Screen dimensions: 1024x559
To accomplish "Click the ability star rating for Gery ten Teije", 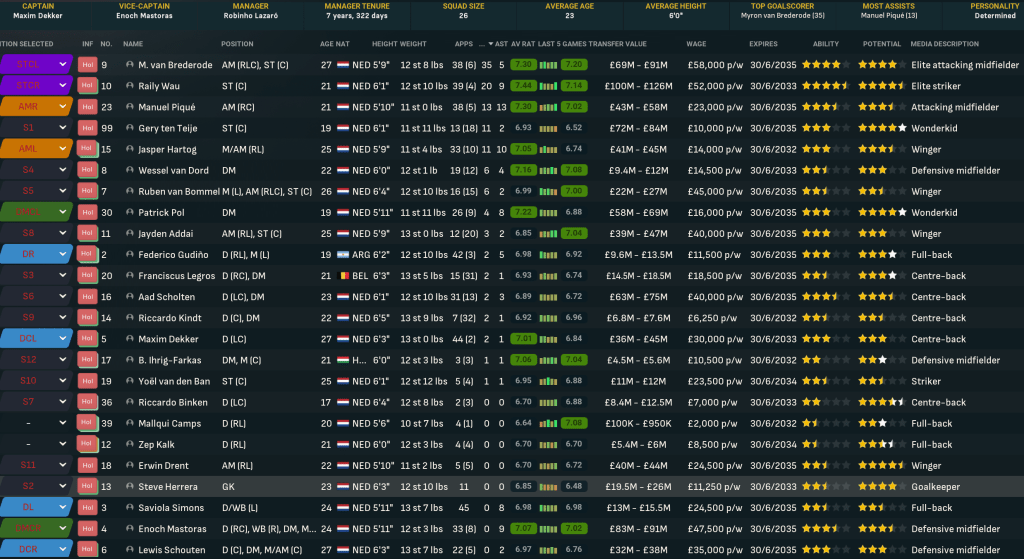I will point(827,128).
